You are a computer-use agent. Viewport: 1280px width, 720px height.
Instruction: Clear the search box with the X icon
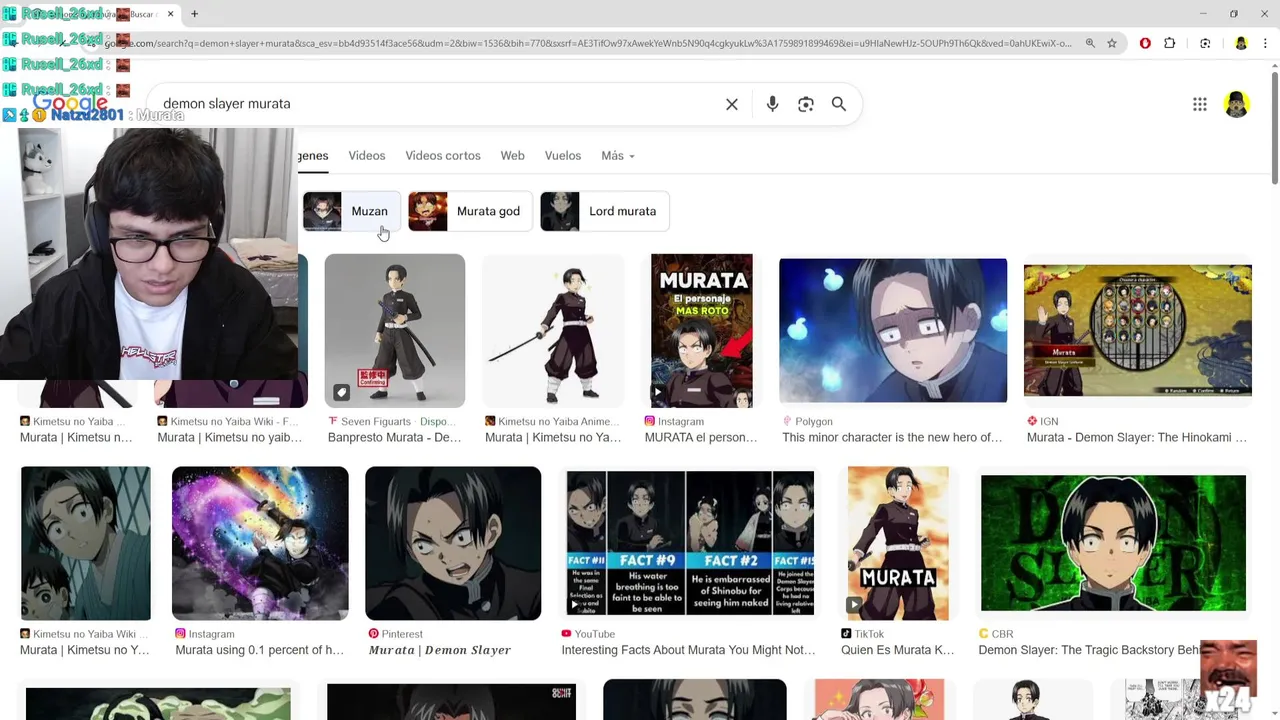tap(732, 104)
